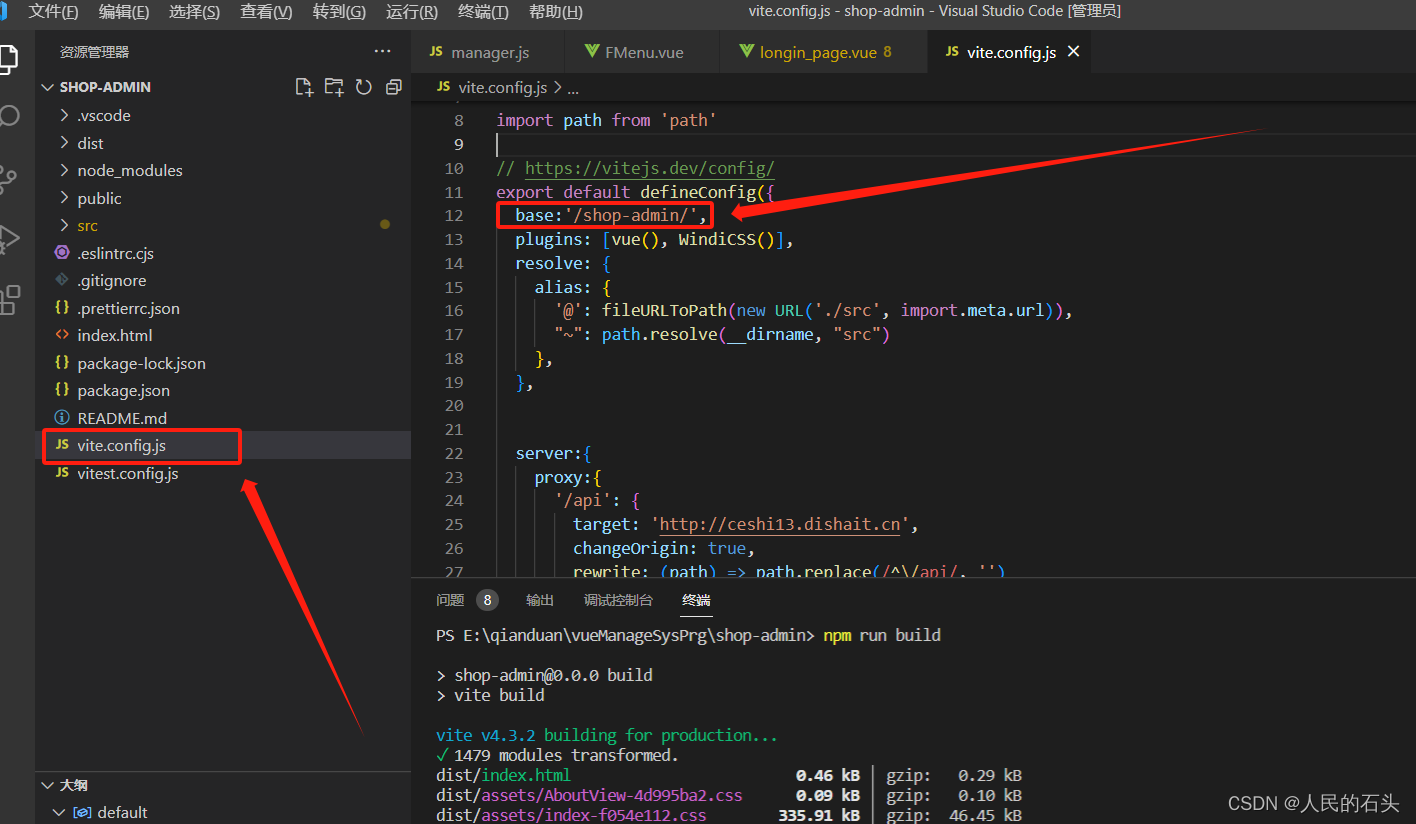Click the New File icon in explorer header
The width and height of the screenshot is (1416, 824).
[x=304, y=87]
